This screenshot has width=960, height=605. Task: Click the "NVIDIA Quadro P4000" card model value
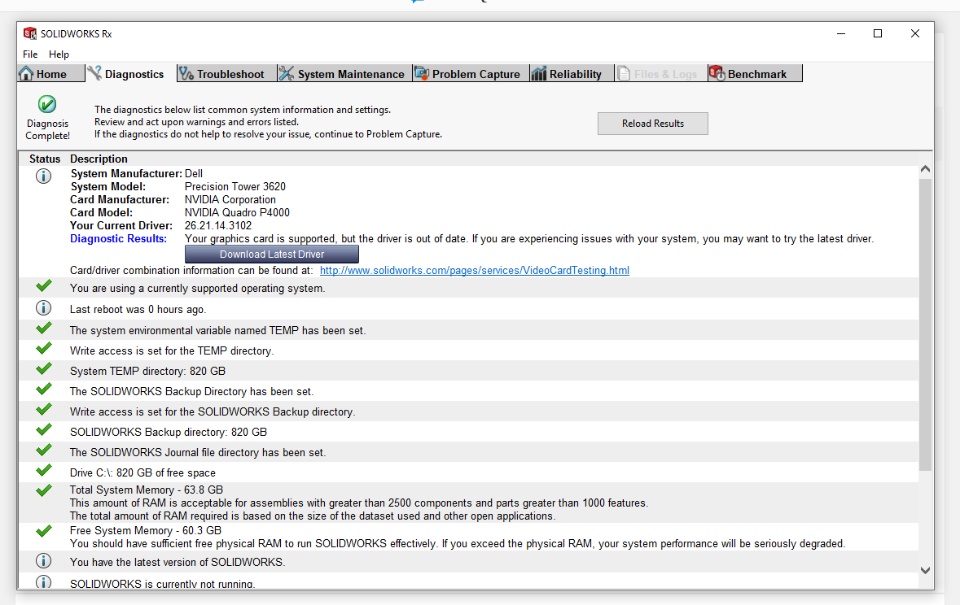click(237, 212)
